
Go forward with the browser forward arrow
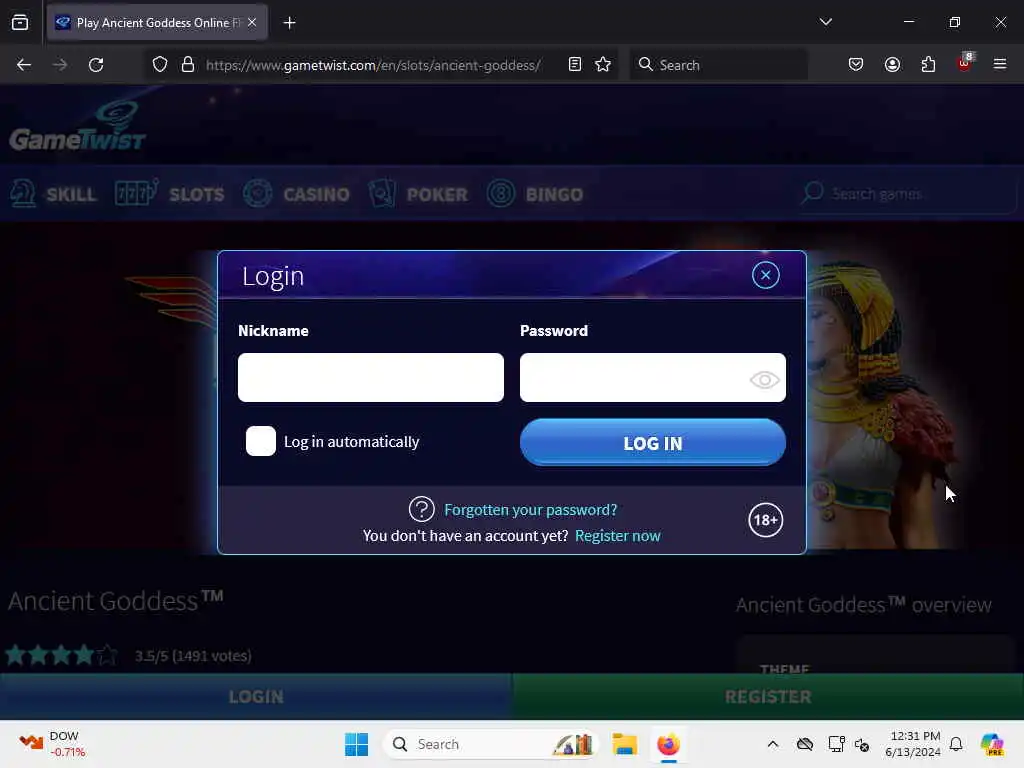(59, 65)
